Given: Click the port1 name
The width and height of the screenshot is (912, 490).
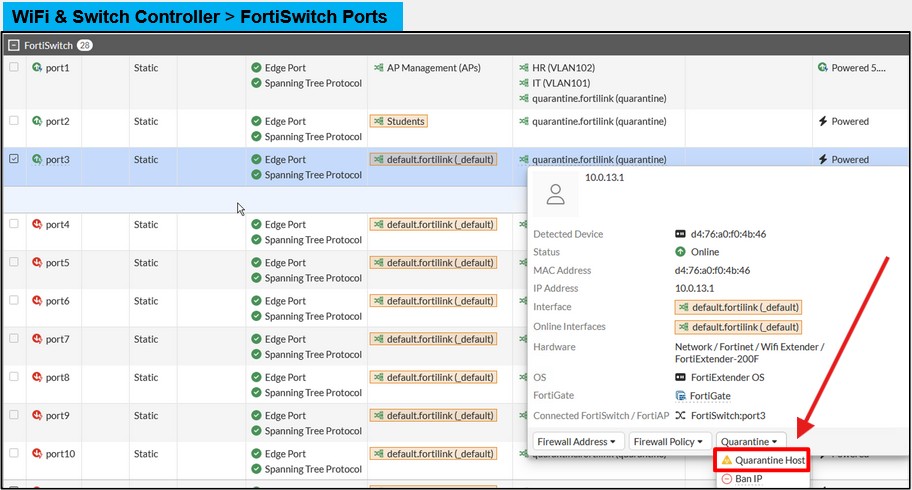Looking at the screenshot, I should tap(58, 68).
